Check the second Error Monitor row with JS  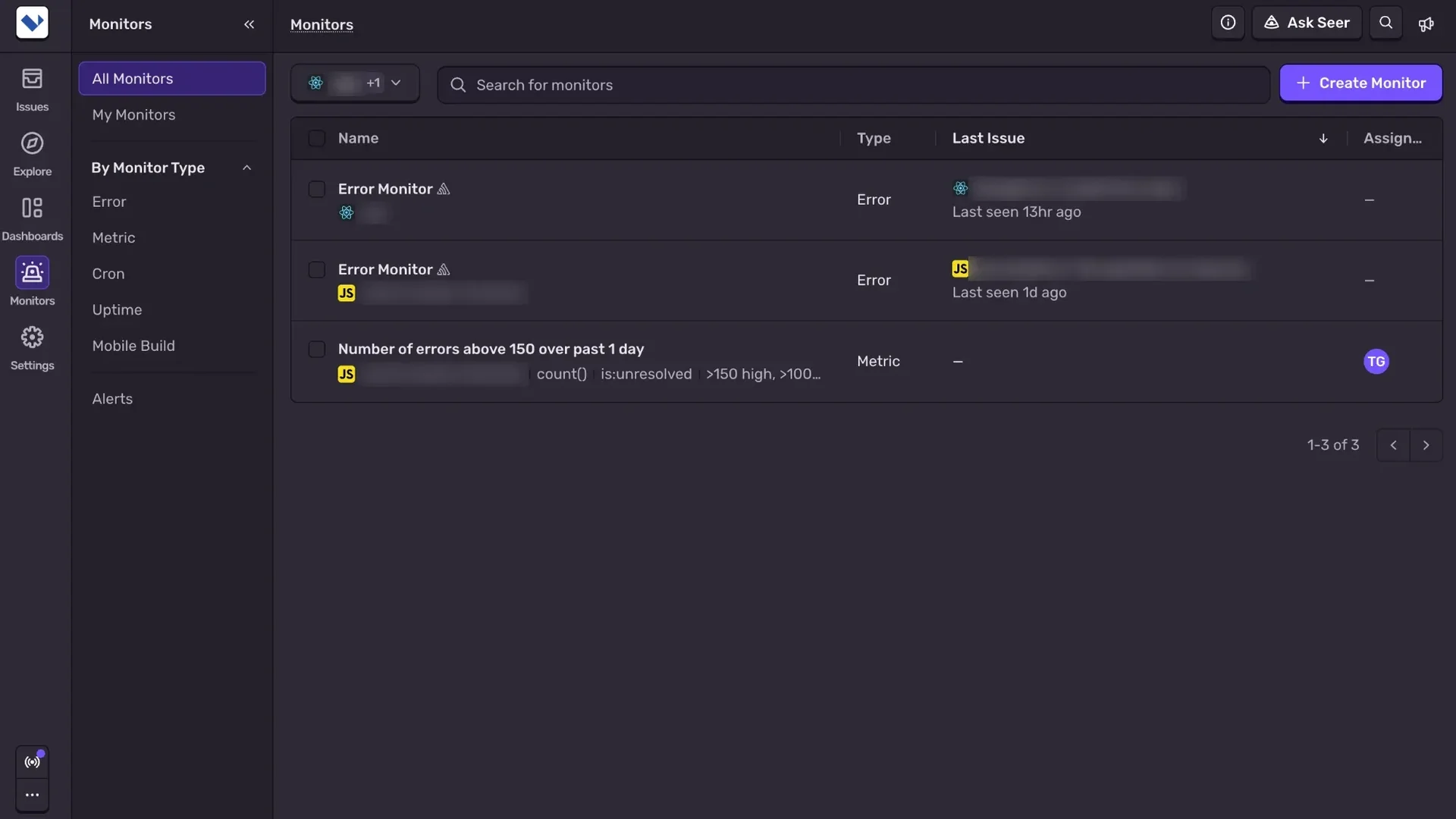317,269
